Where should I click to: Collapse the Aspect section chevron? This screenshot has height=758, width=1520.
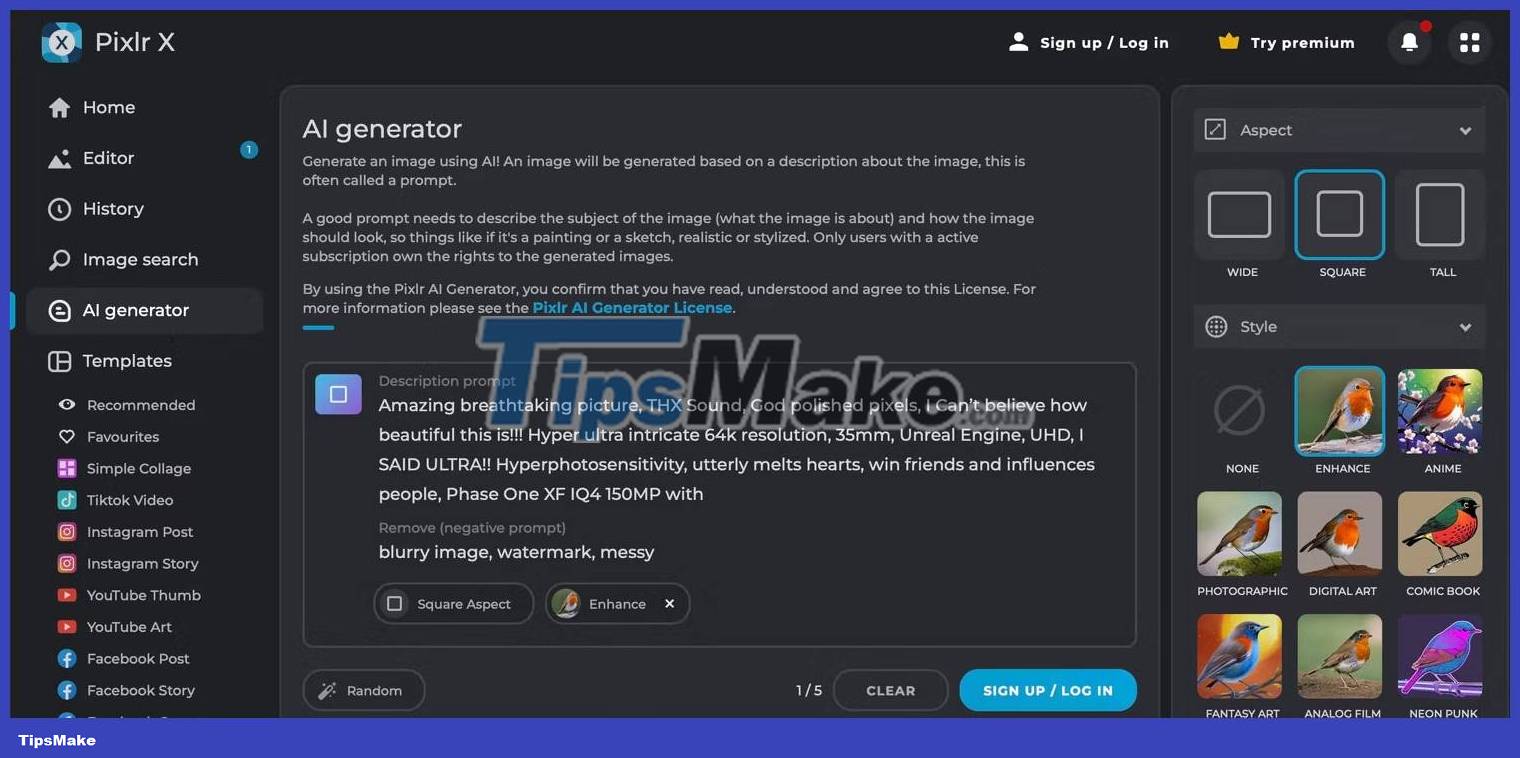tap(1465, 131)
